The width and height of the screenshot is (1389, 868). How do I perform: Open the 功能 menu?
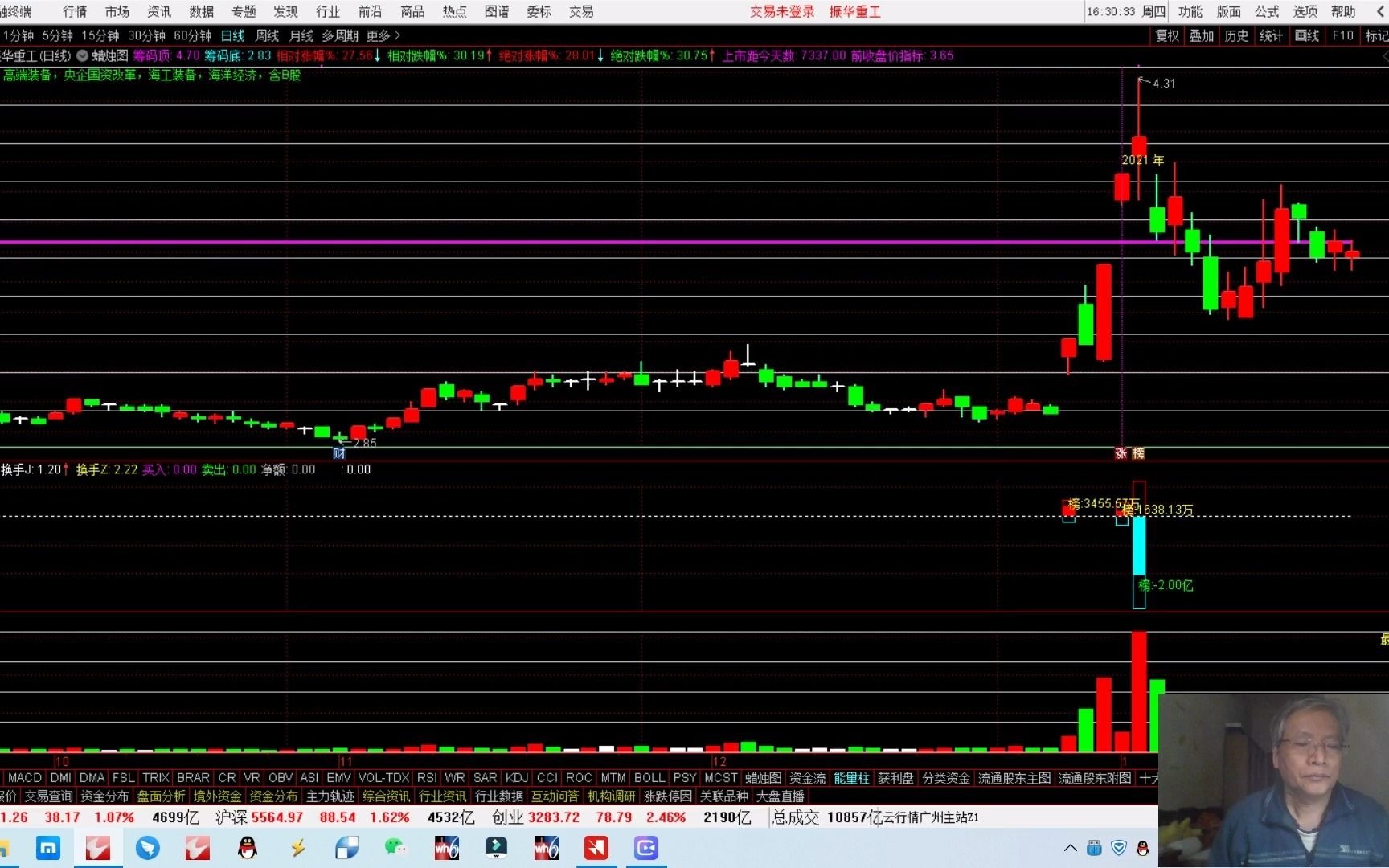click(1190, 12)
